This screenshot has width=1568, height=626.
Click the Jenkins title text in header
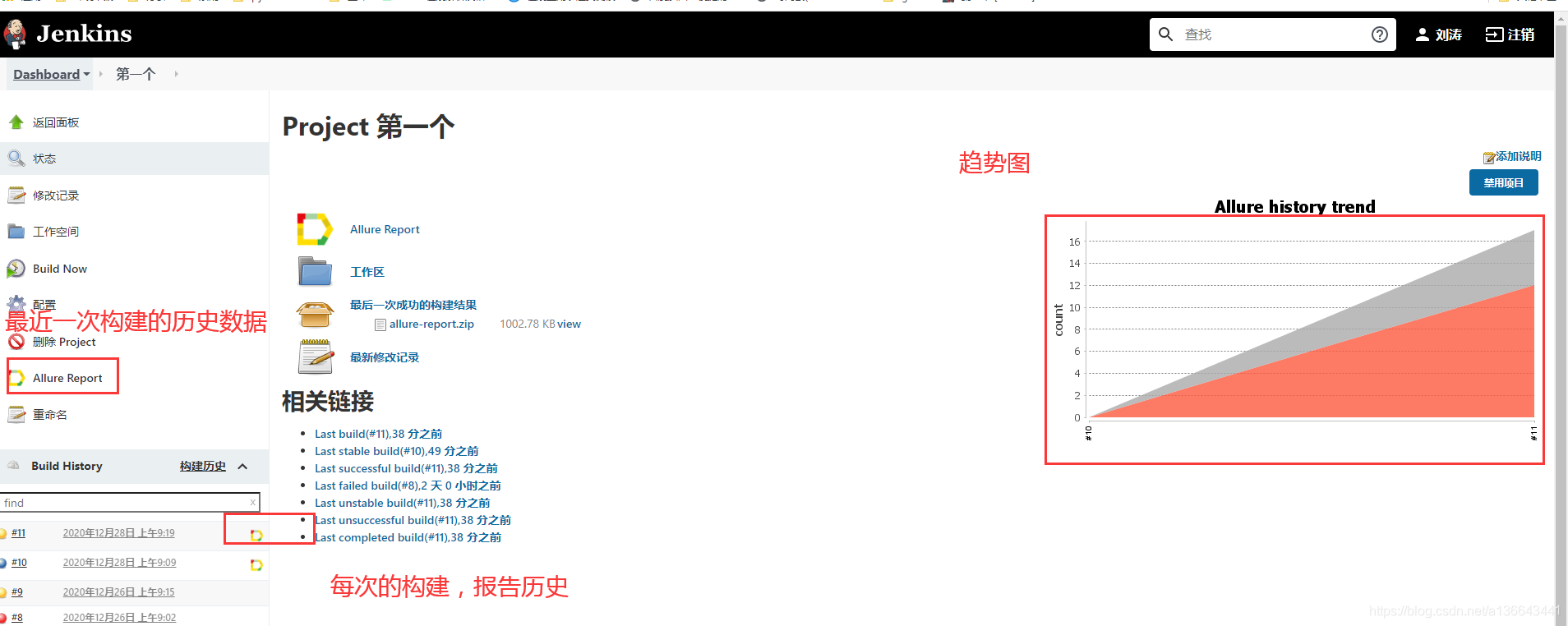click(x=84, y=34)
